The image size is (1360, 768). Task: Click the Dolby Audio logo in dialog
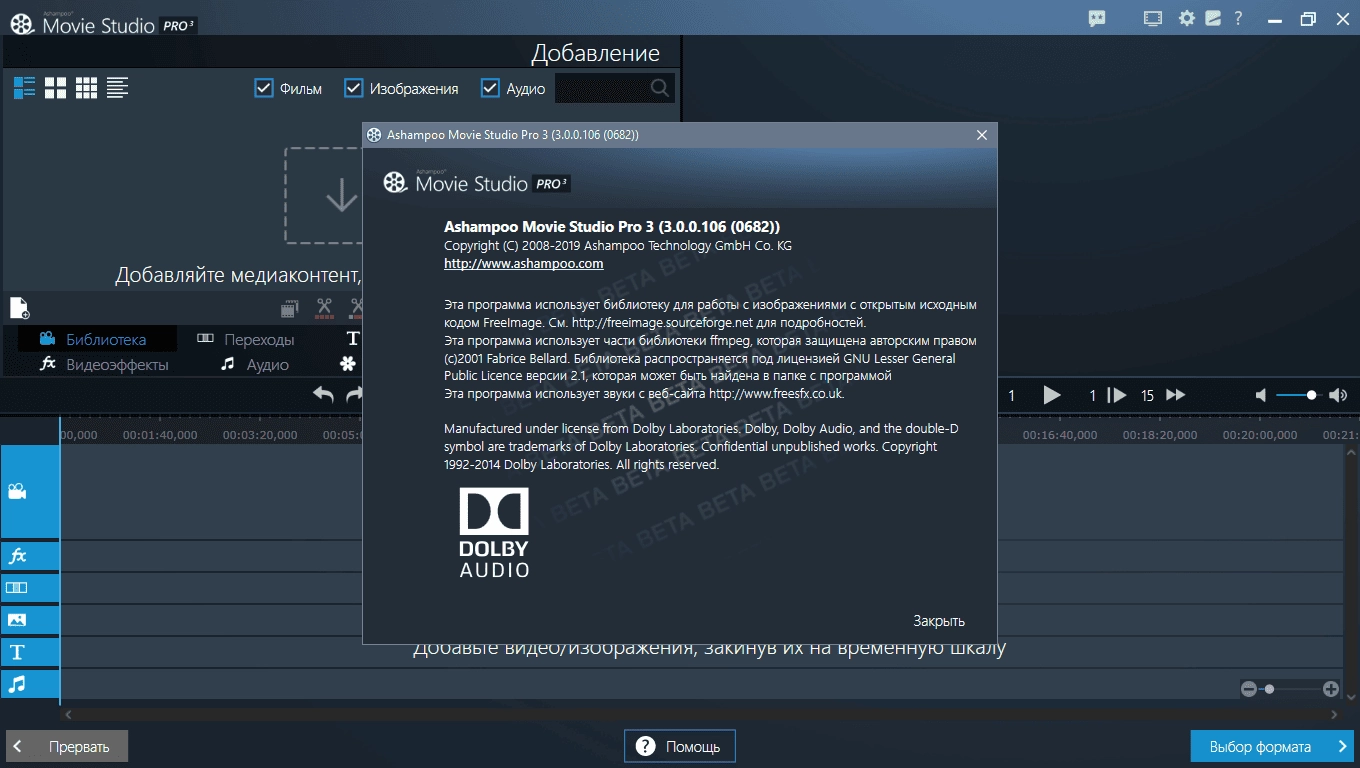pos(494,533)
